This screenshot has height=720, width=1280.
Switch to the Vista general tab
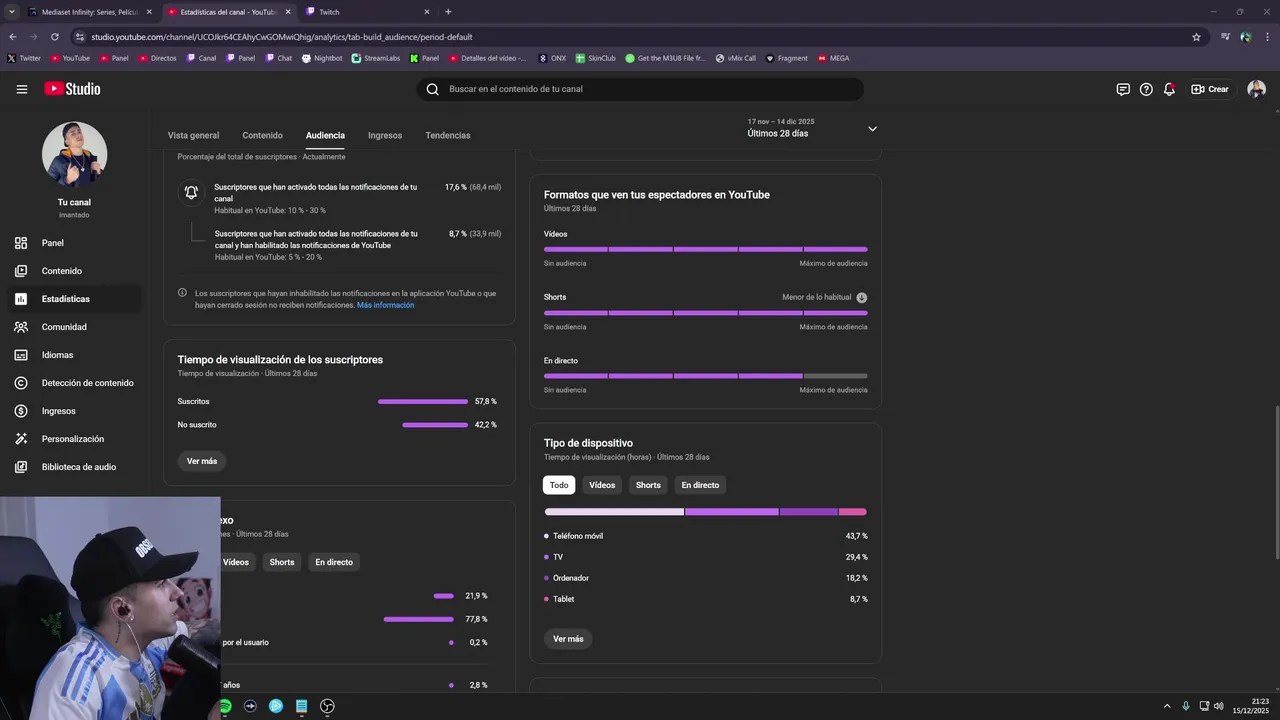tap(193, 135)
